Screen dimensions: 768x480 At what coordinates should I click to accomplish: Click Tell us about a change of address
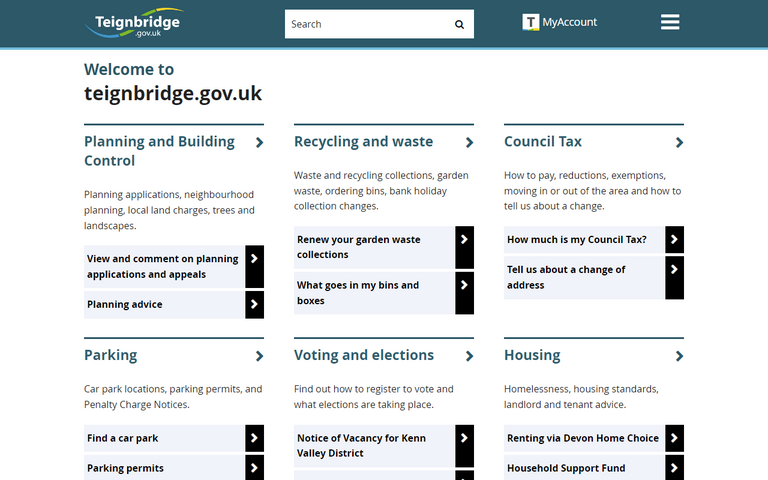click(566, 277)
